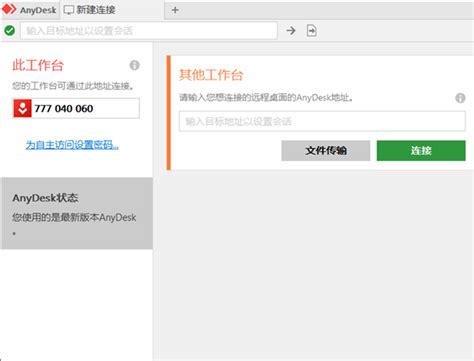Viewport: 474px width, 361px height.
Task: Click the AnyDesk red logo icon
Action: click(x=9, y=9)
